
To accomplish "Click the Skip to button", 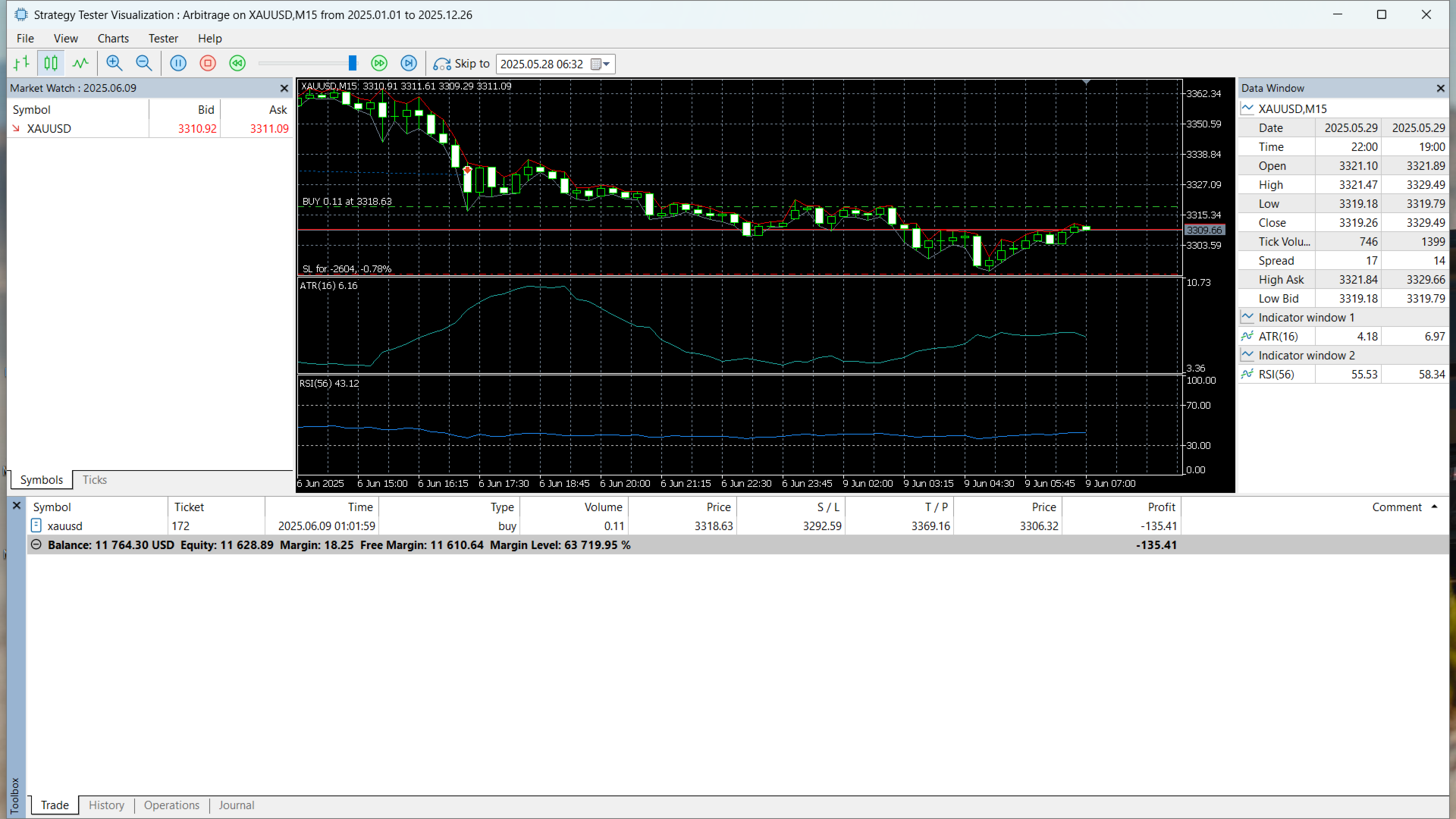I will pyautogui.click(x=461, y=64).
